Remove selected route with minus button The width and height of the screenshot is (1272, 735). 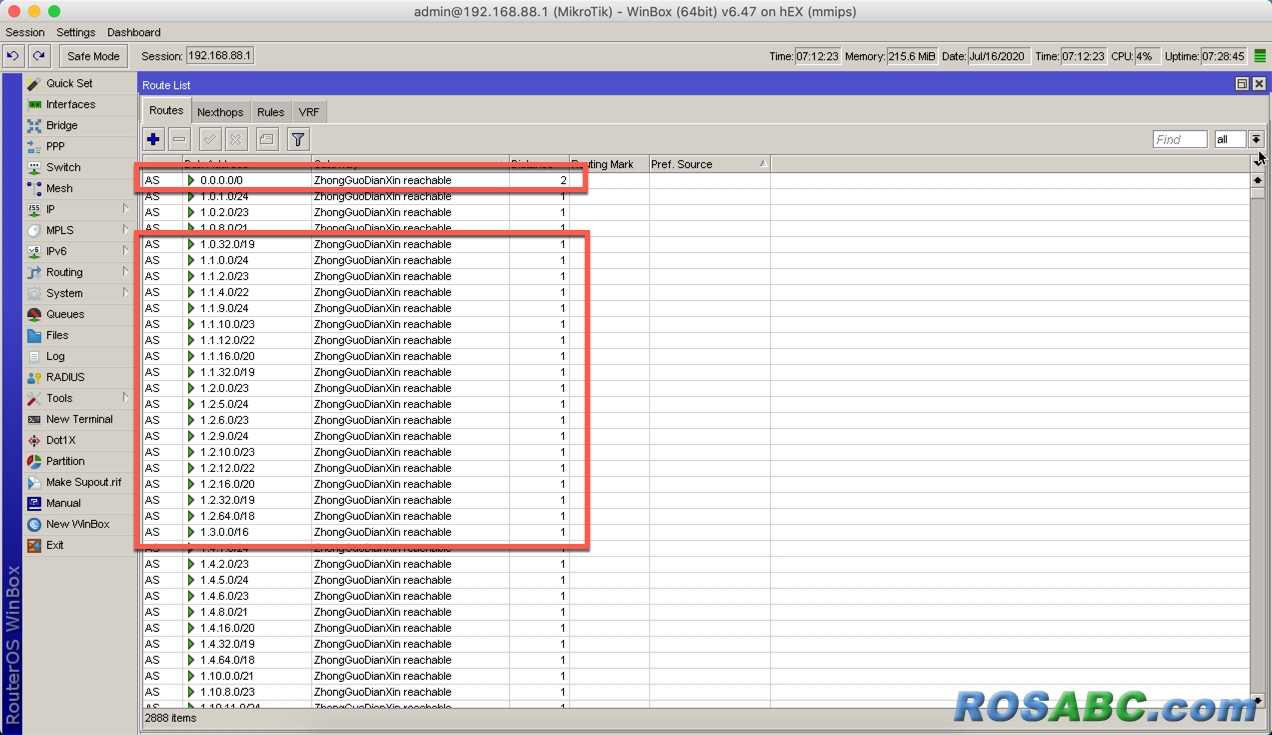179,139
